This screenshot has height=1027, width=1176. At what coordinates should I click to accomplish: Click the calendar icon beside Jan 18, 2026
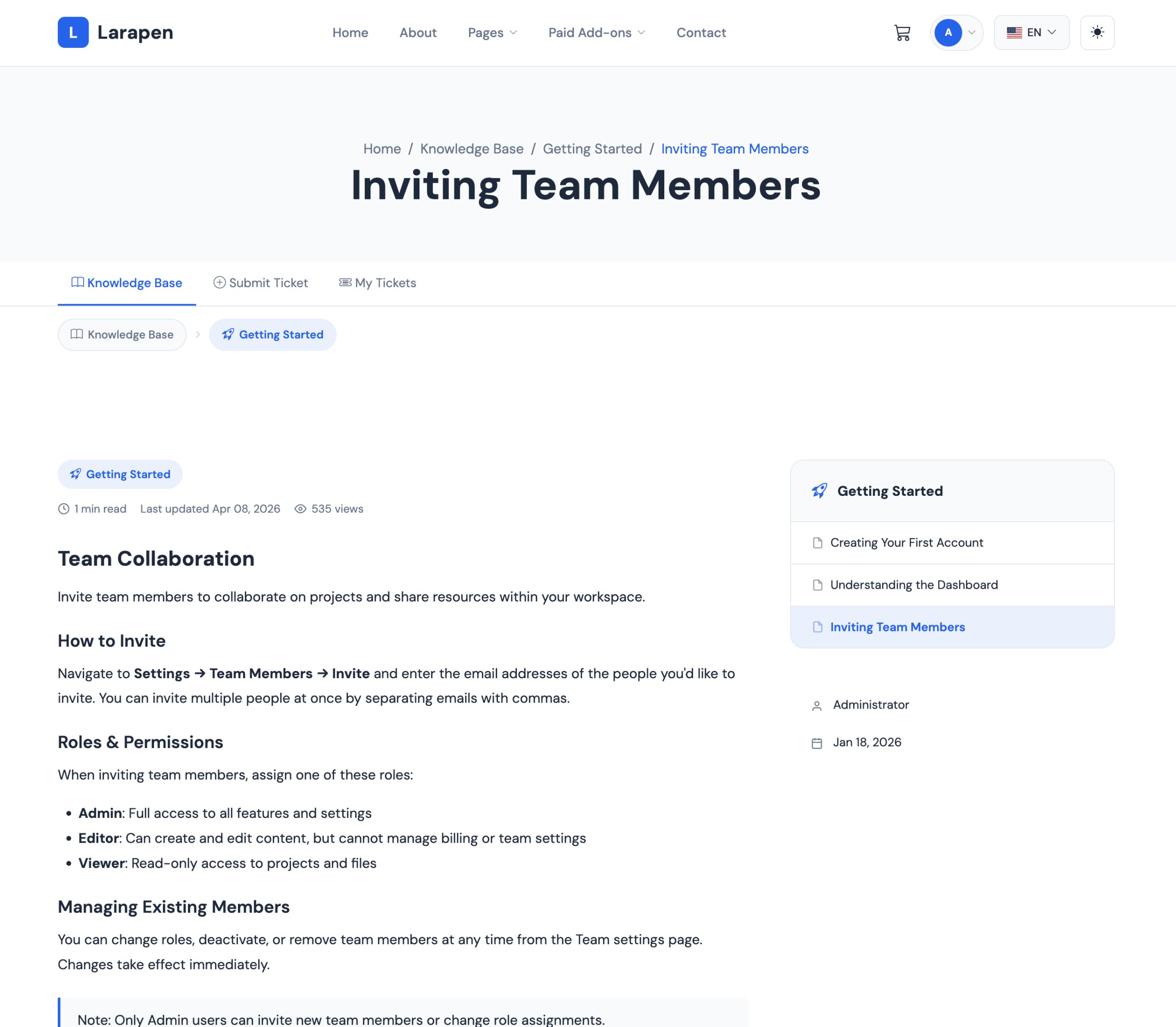(x=817, y=743)
